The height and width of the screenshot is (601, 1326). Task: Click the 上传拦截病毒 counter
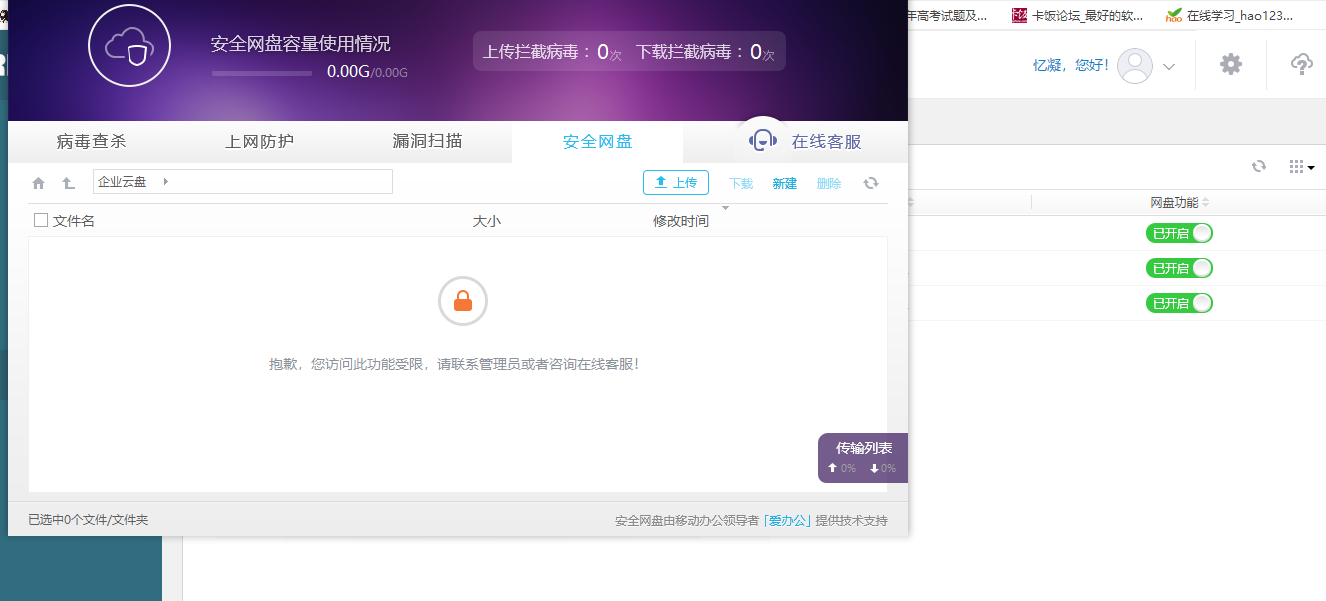point(552,52)
